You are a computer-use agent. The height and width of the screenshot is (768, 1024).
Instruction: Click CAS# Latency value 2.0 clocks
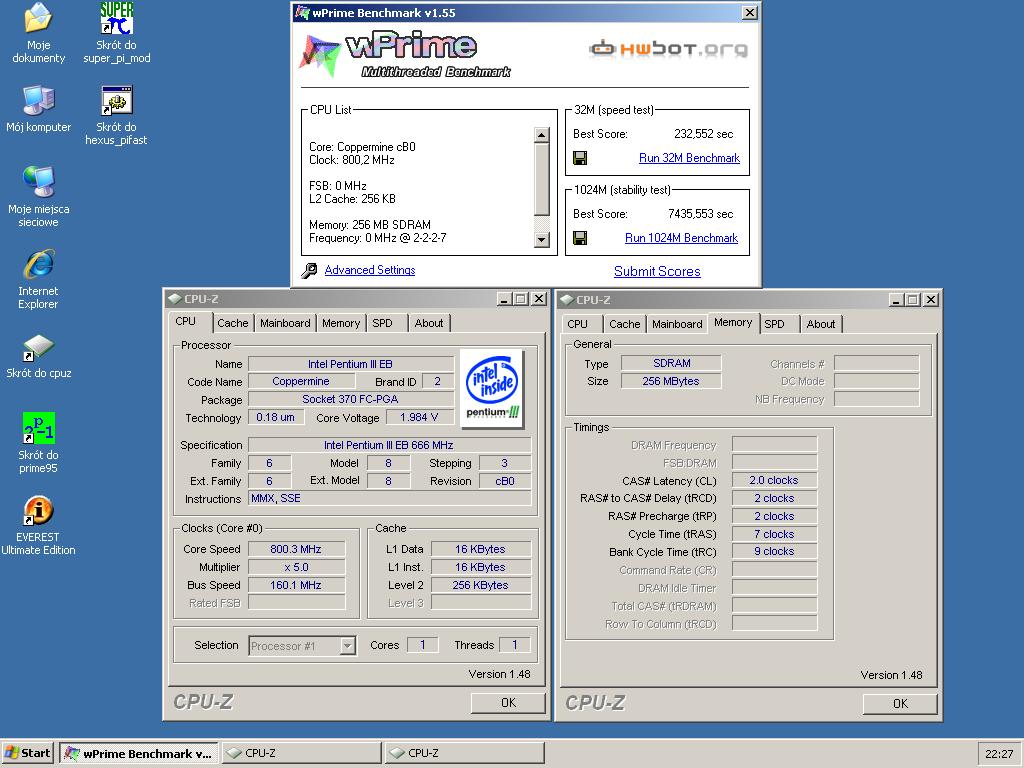point(774,480)
